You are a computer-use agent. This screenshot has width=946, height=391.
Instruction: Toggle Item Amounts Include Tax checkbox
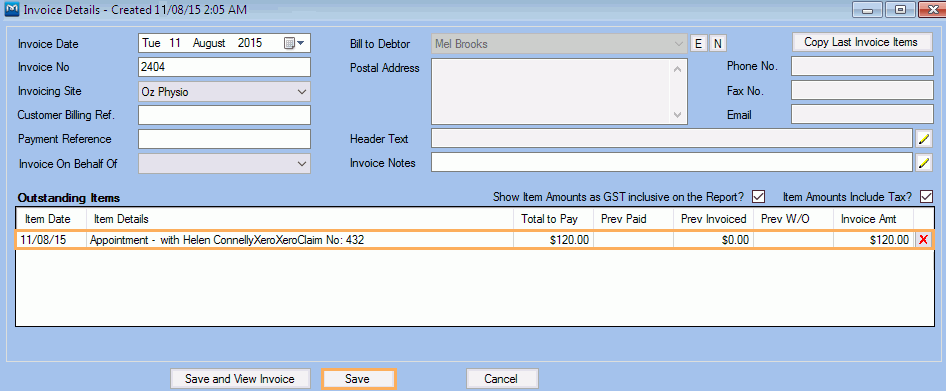click(927, 197)
